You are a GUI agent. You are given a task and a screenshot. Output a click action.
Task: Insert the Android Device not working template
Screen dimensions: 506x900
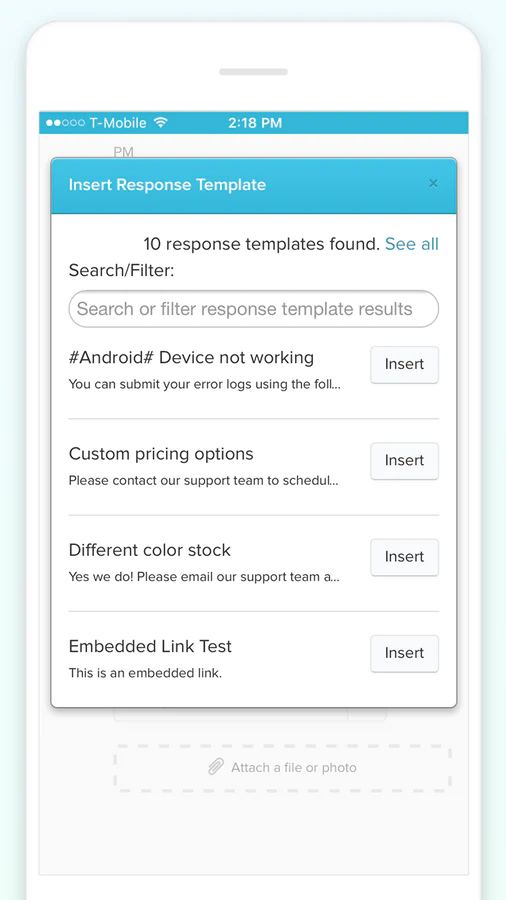404,364
